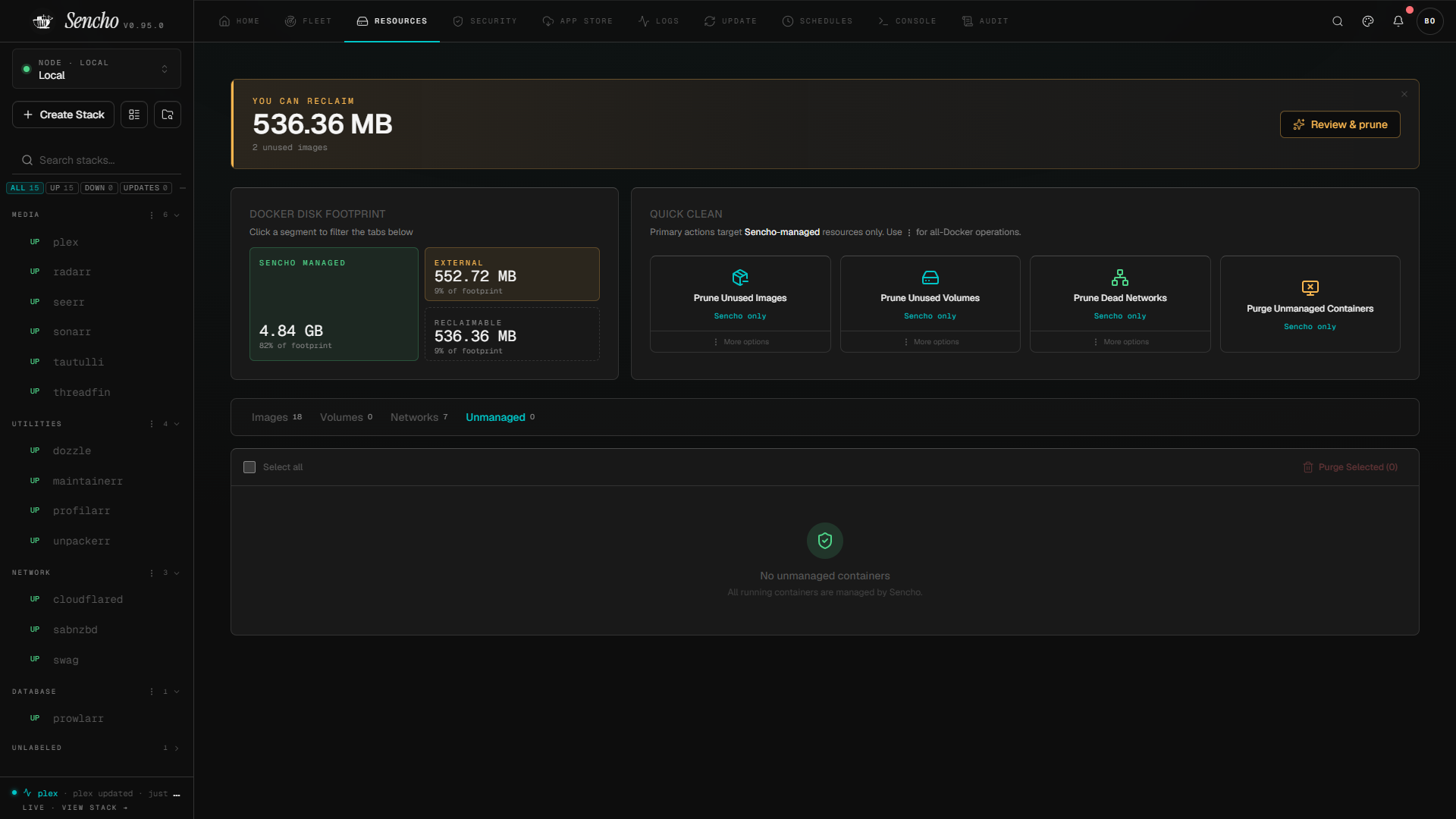The height and width of the screenshot is (819, 1456).
Task: Click the Review & prune button
Action: (x=1340, y=124)
